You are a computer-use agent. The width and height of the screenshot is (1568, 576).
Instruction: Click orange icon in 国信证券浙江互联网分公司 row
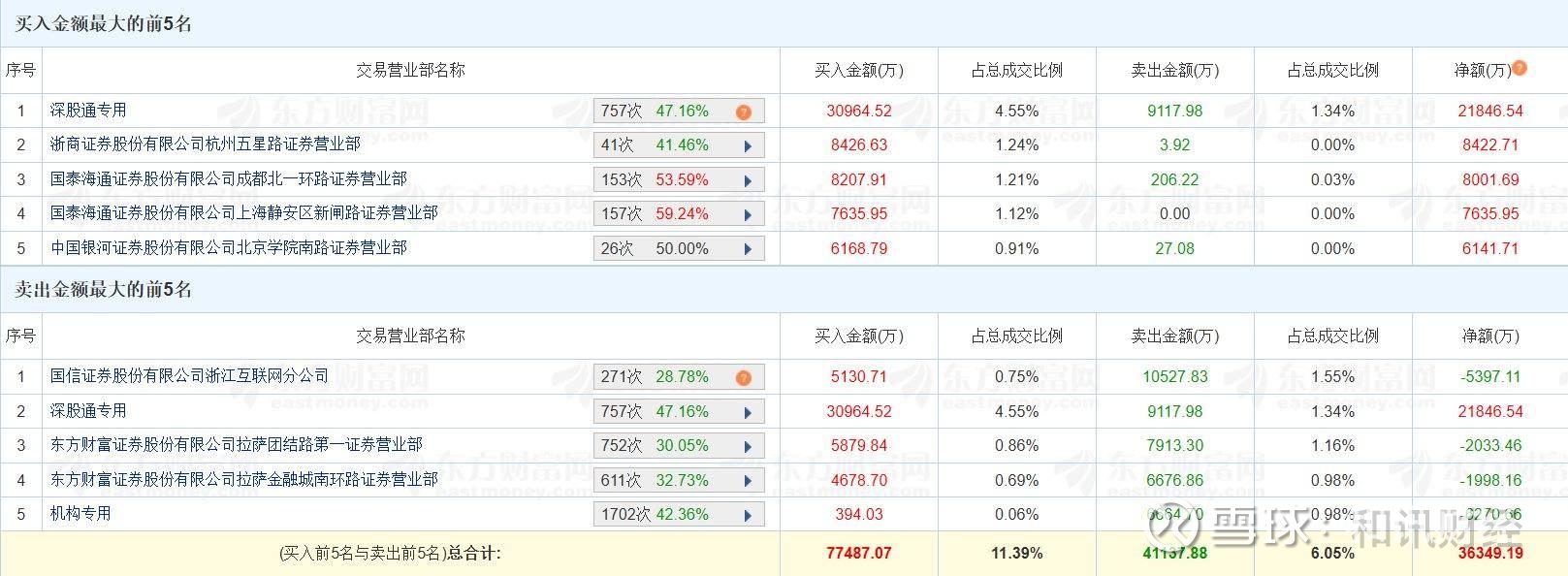tap(744, 377)
